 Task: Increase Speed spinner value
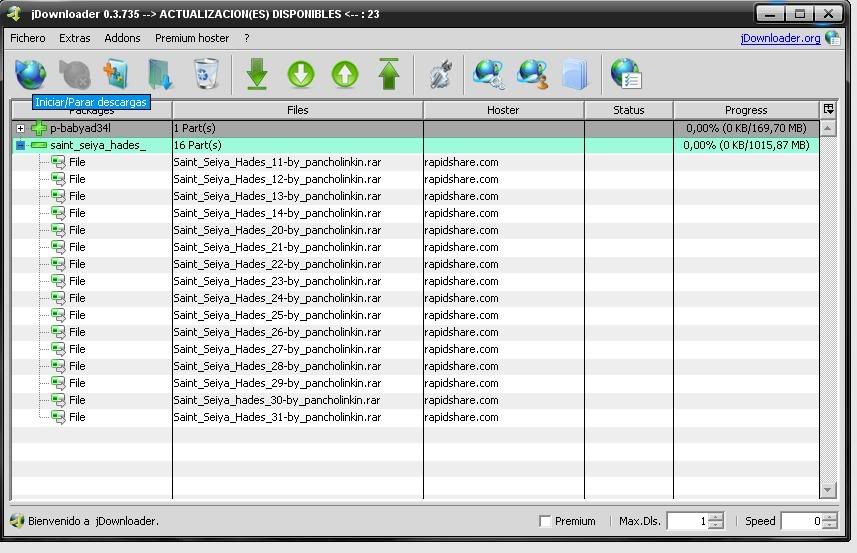(830, 517)
